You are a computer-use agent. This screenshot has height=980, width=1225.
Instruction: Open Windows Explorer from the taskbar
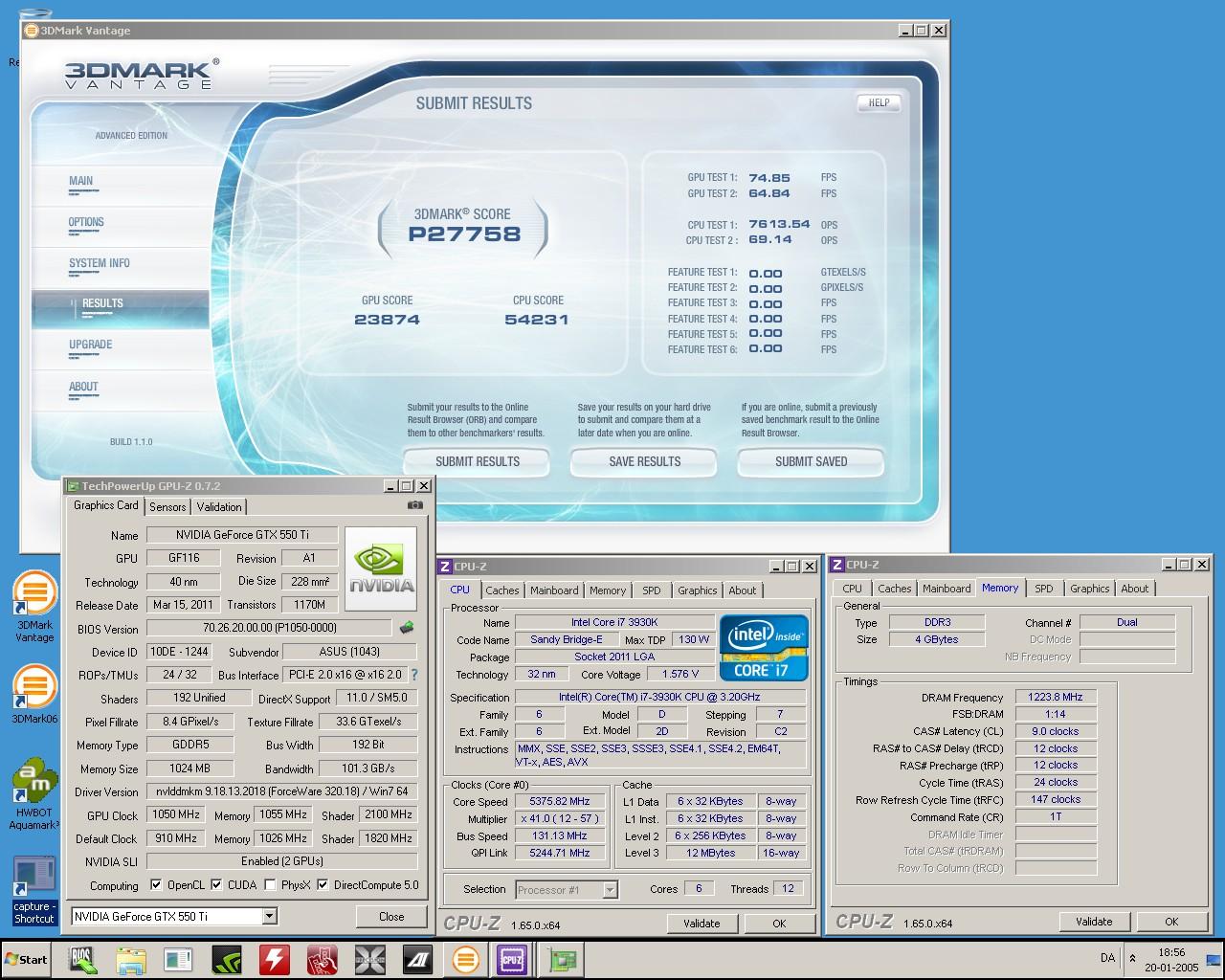(x=131, y=959)
